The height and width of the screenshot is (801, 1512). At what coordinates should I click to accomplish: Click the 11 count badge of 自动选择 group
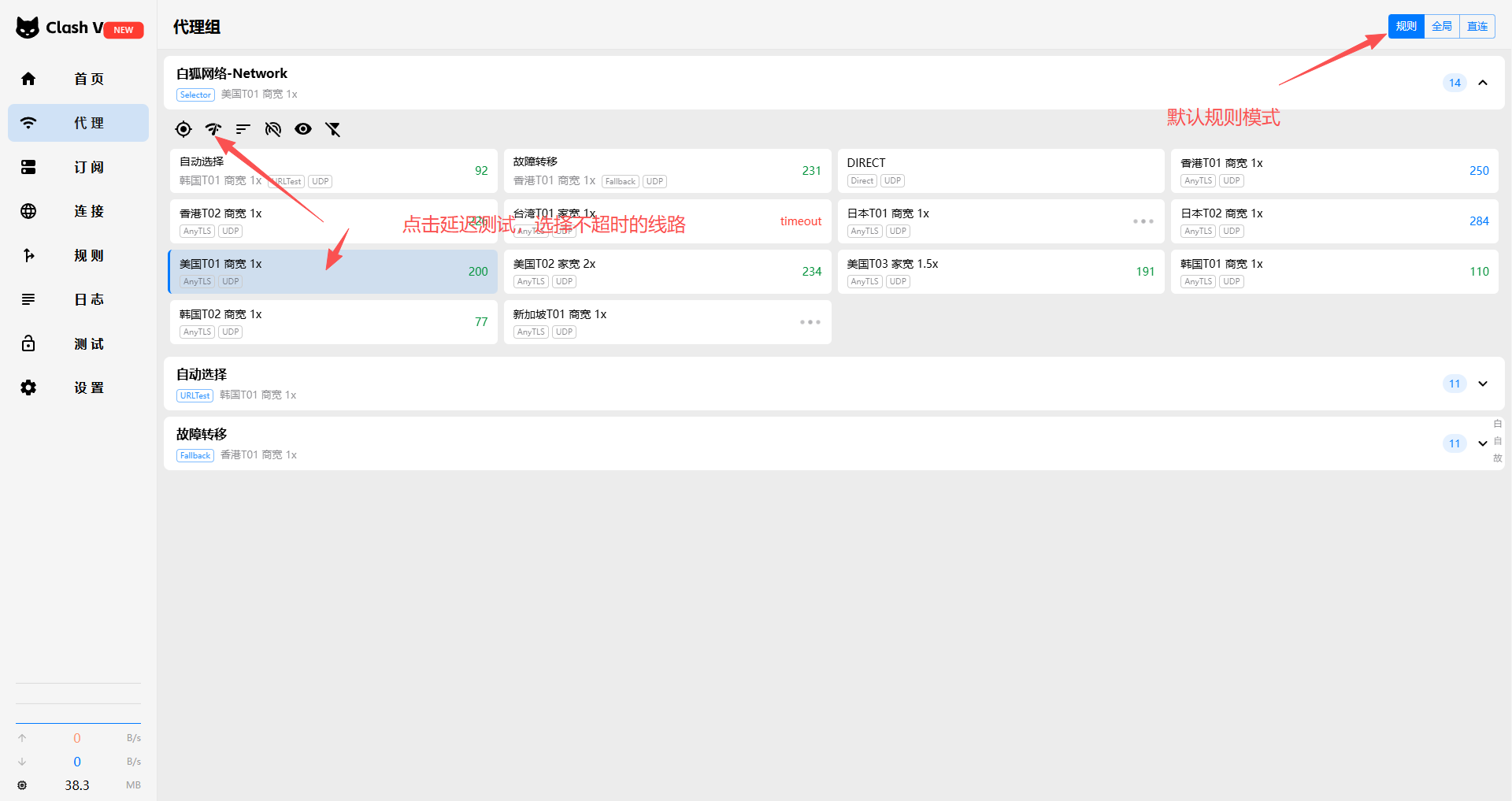point(1455,384)
